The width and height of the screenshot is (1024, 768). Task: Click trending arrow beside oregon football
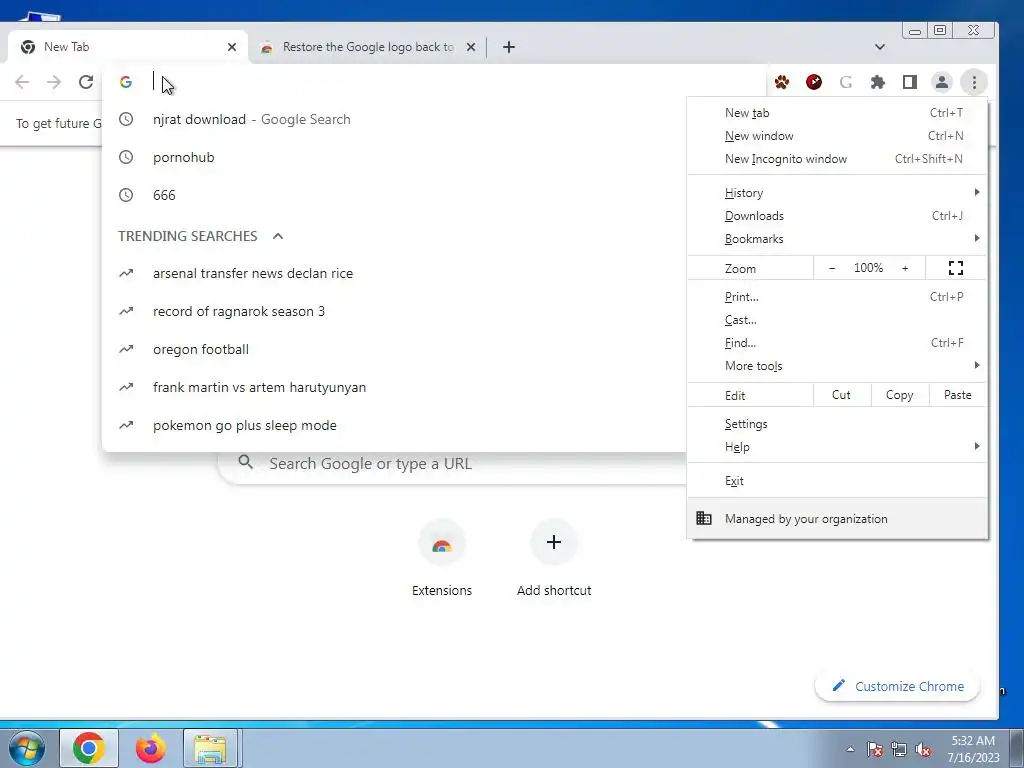126,349
